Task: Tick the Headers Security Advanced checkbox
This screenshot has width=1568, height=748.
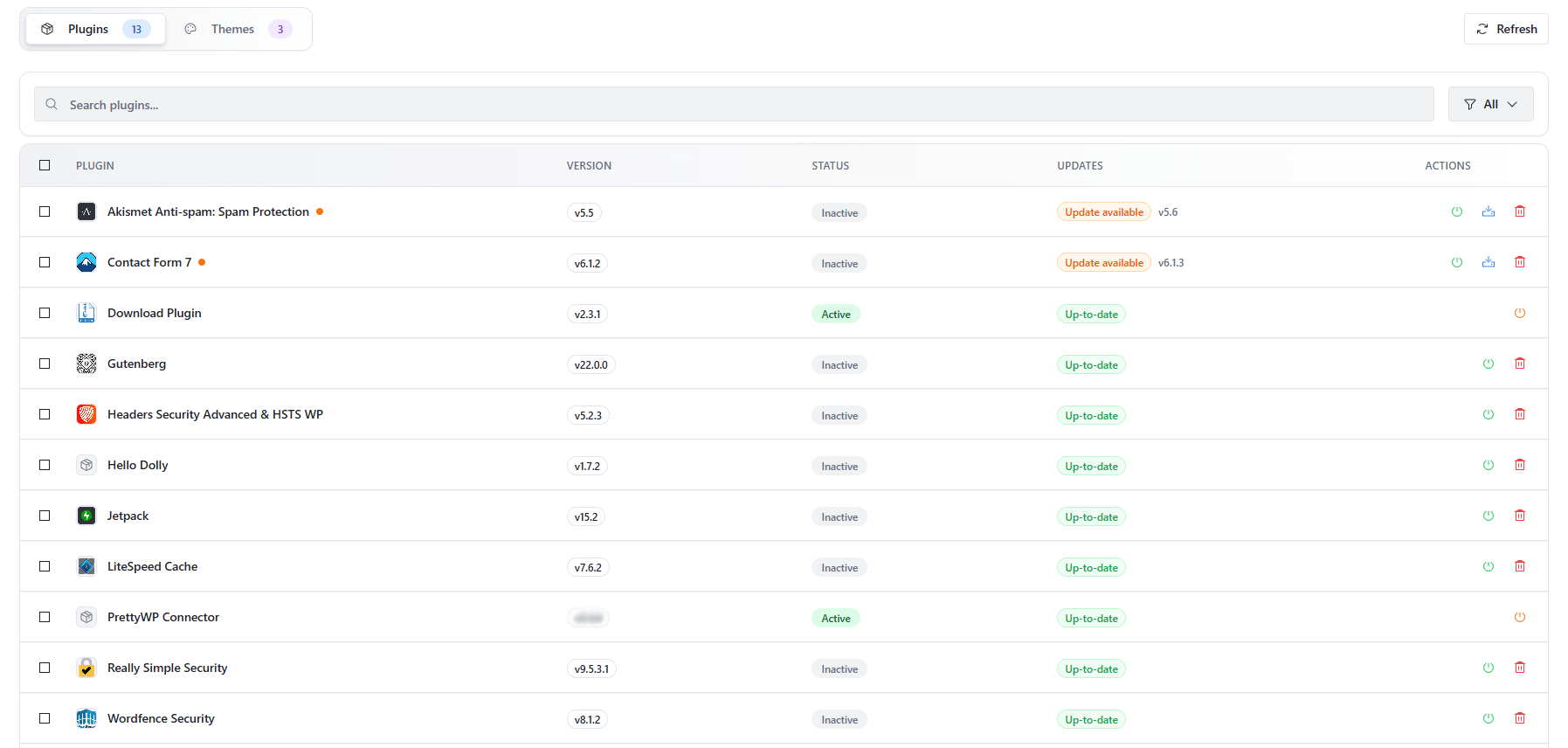Action: coord(45,414)
